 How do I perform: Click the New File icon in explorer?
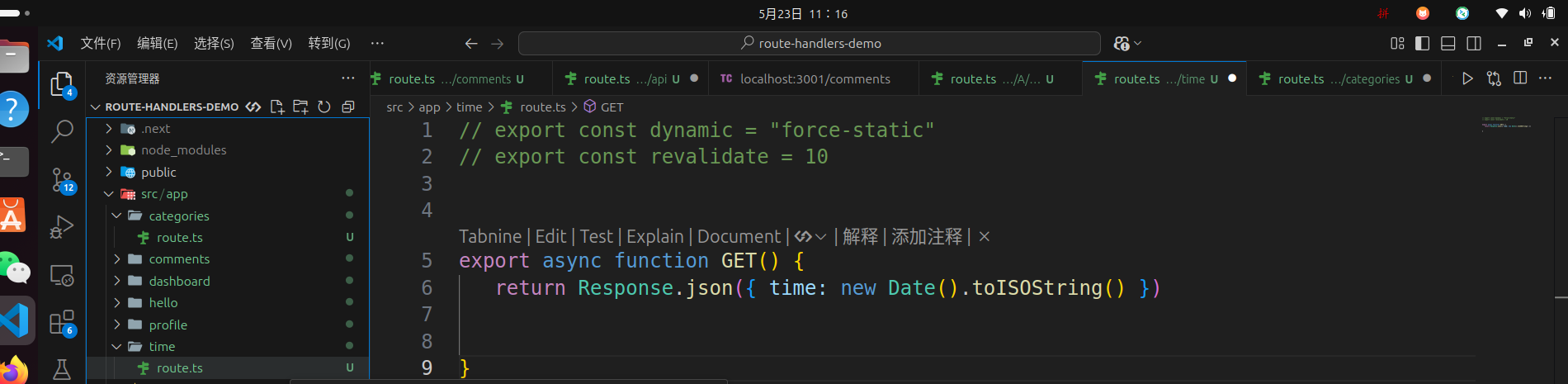pos(277,107)
